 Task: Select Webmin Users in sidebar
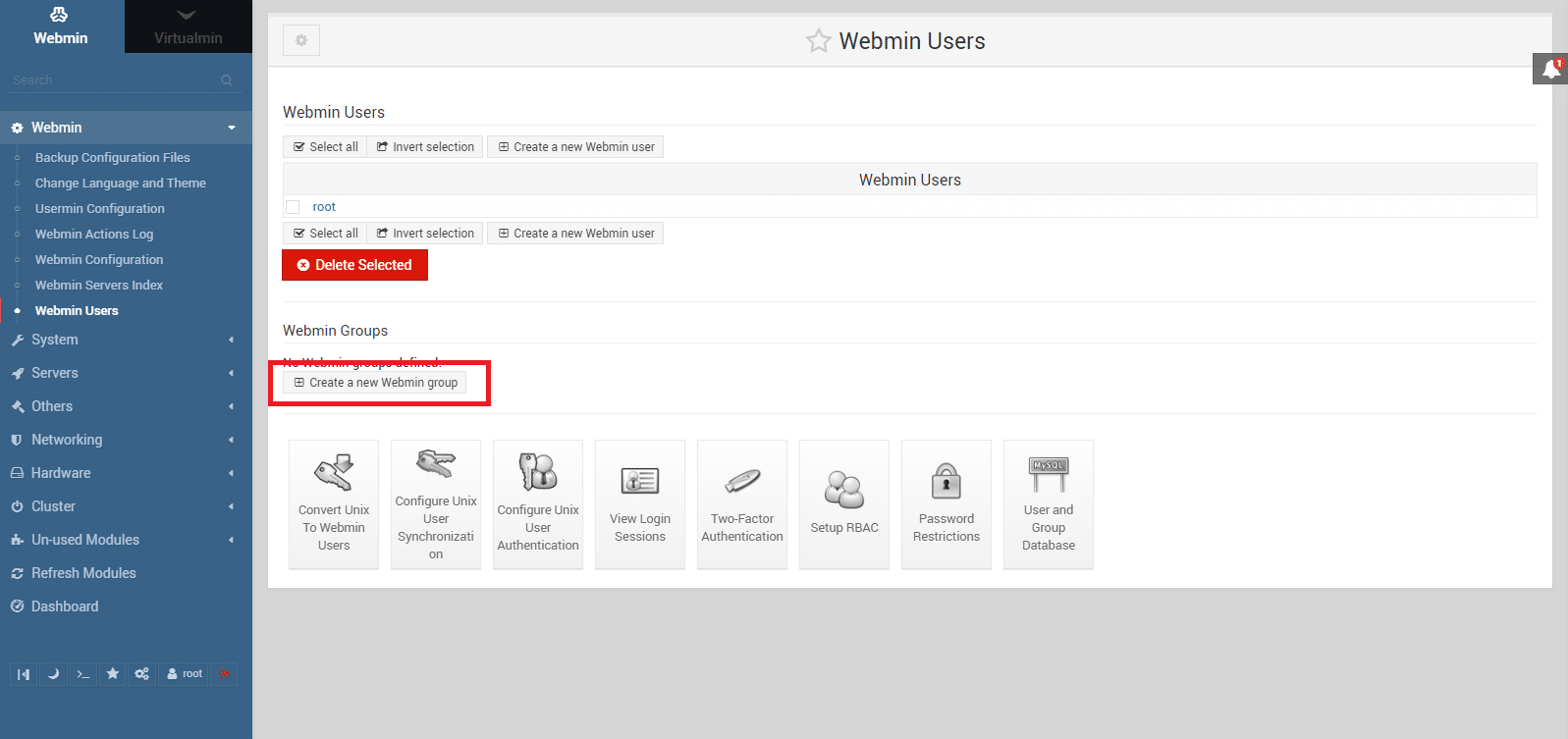coord(76,311)
